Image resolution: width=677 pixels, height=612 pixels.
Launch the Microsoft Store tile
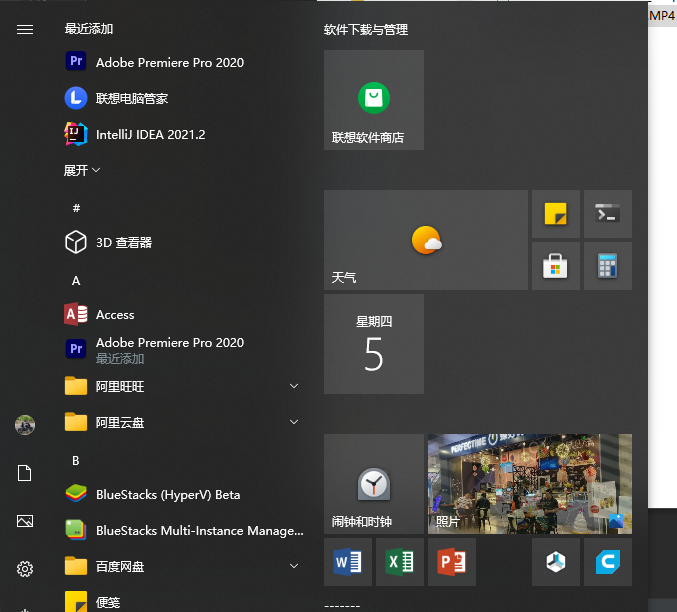pyautogui.click(x=556, y=266)
